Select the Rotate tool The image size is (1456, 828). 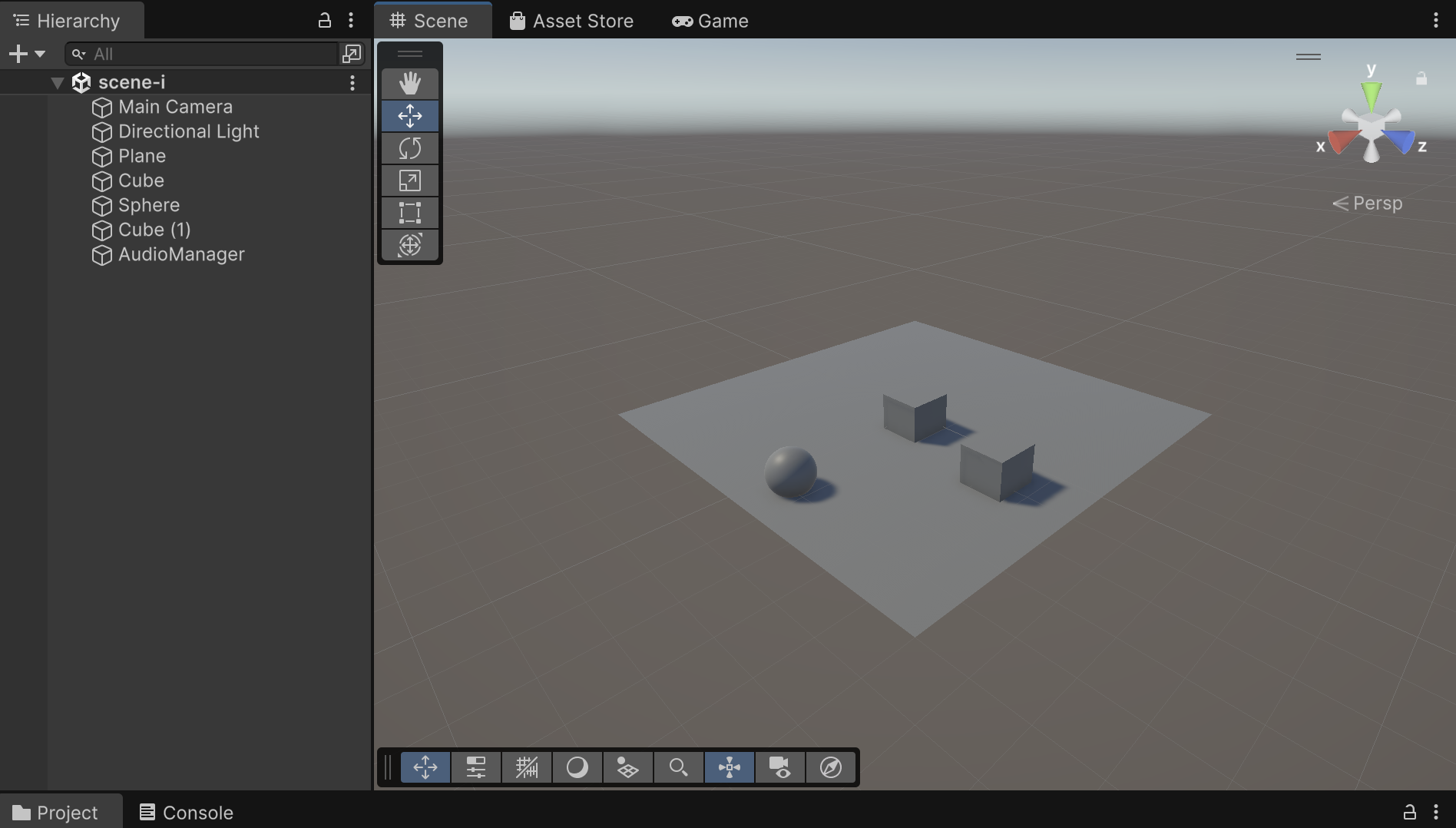410,148
